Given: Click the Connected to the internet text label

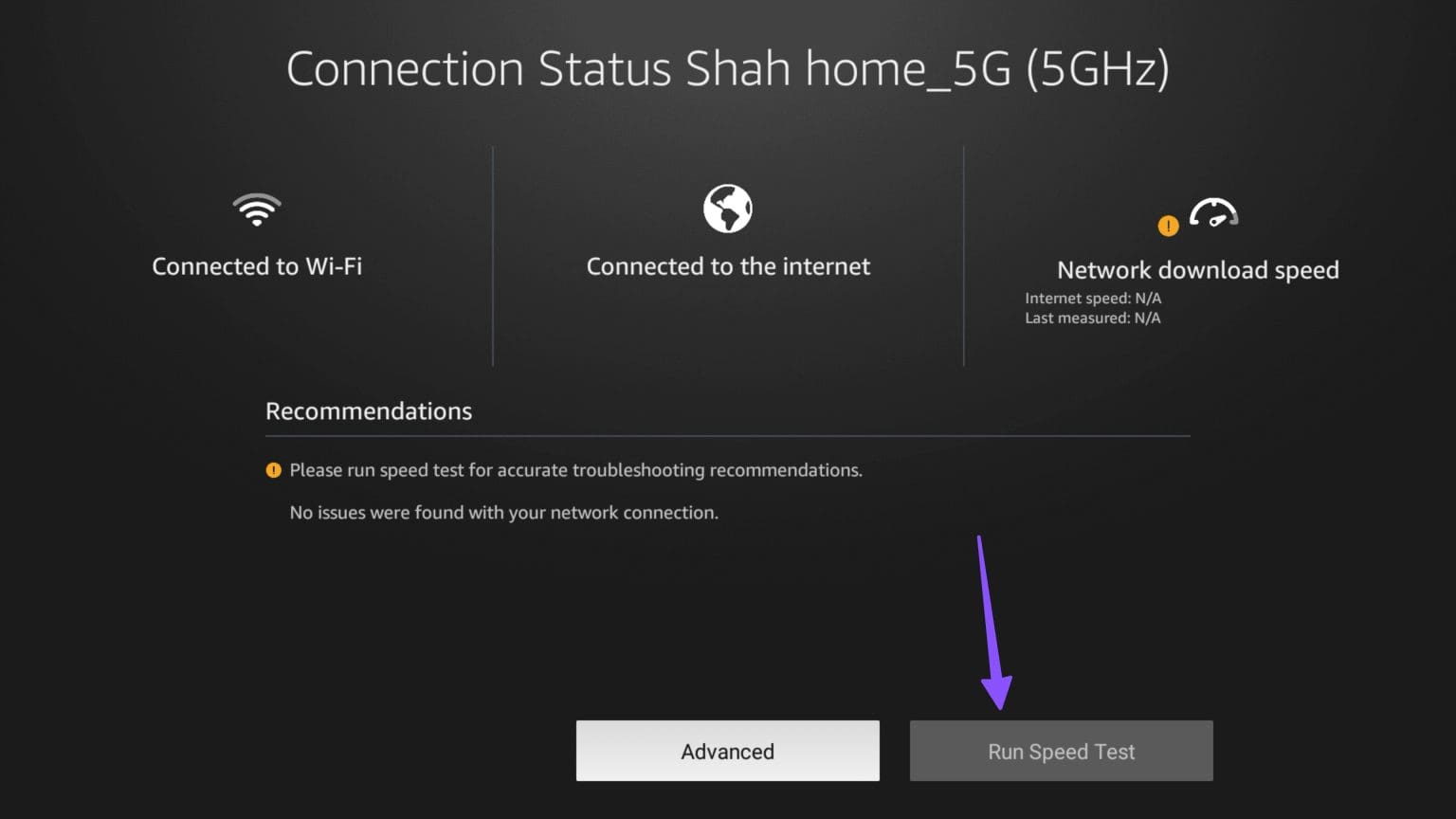Looking at the screenshot, I should 728,266.
